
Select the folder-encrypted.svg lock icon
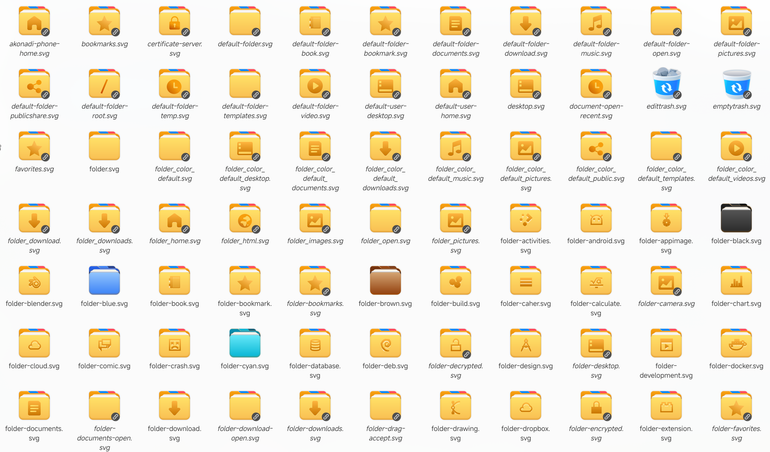tap(596, 406)
